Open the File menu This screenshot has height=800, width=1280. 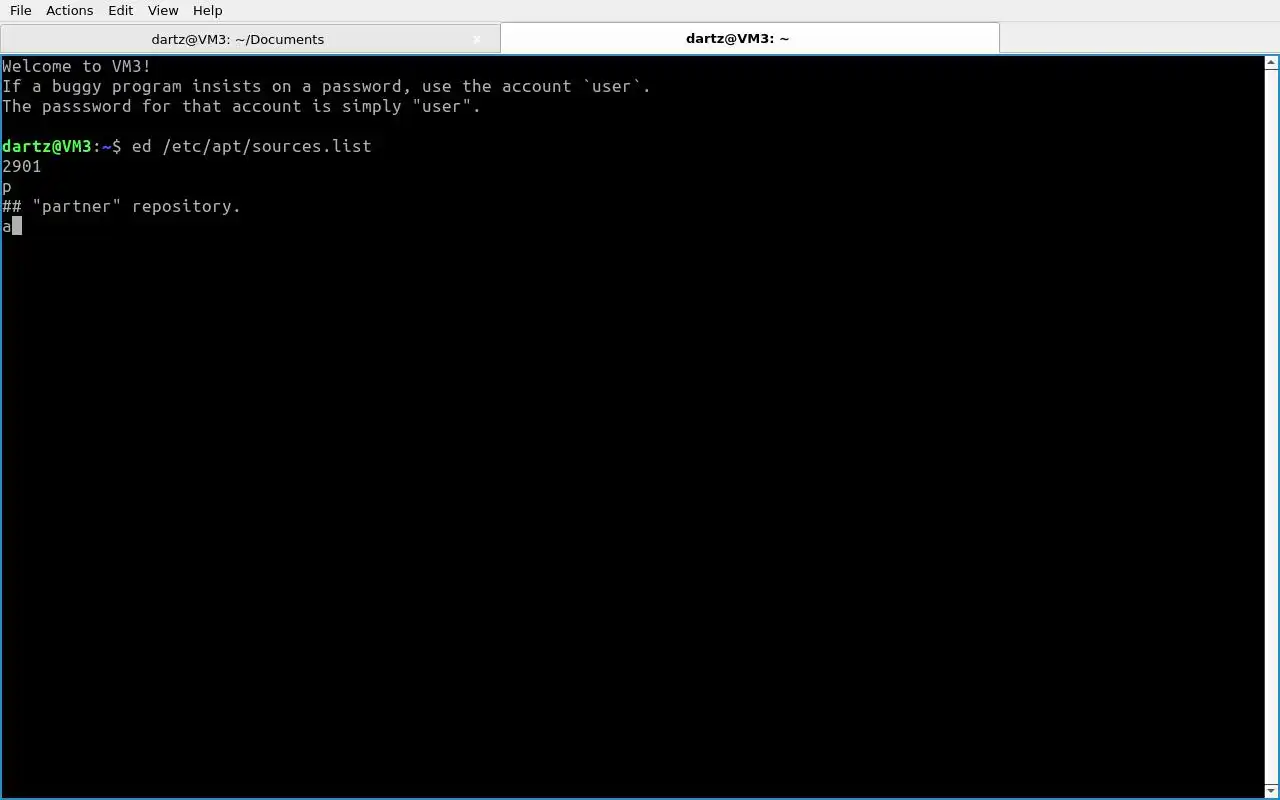[x=20, y=10]
